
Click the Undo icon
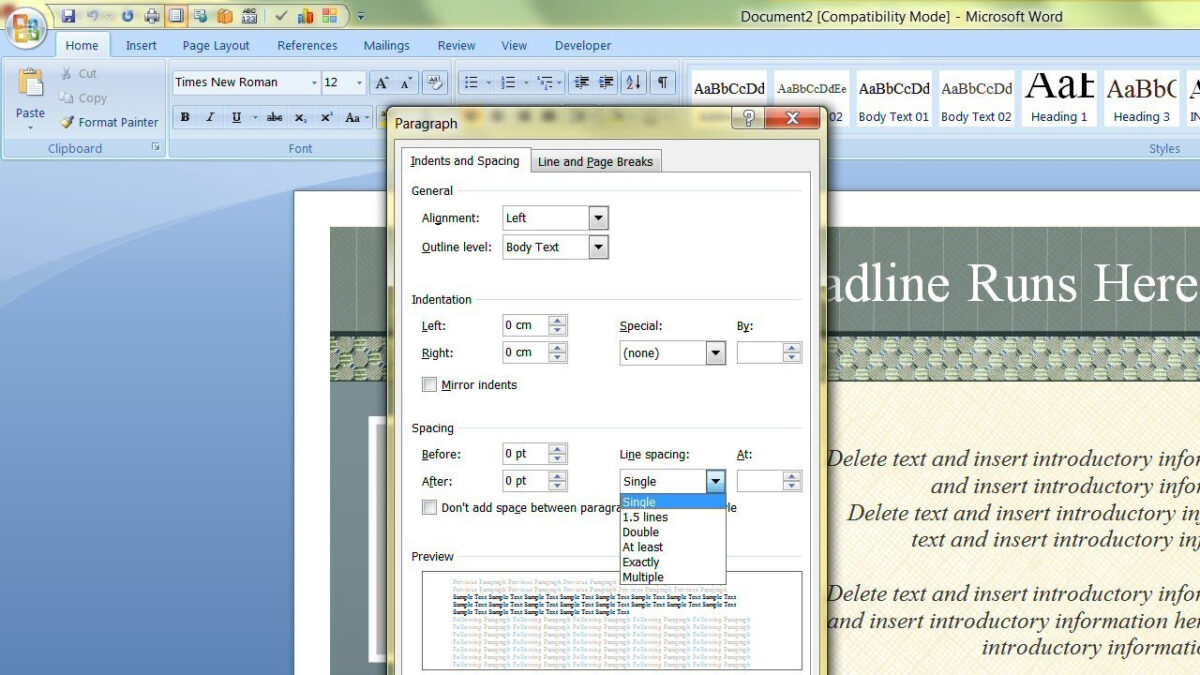[92, 15]
